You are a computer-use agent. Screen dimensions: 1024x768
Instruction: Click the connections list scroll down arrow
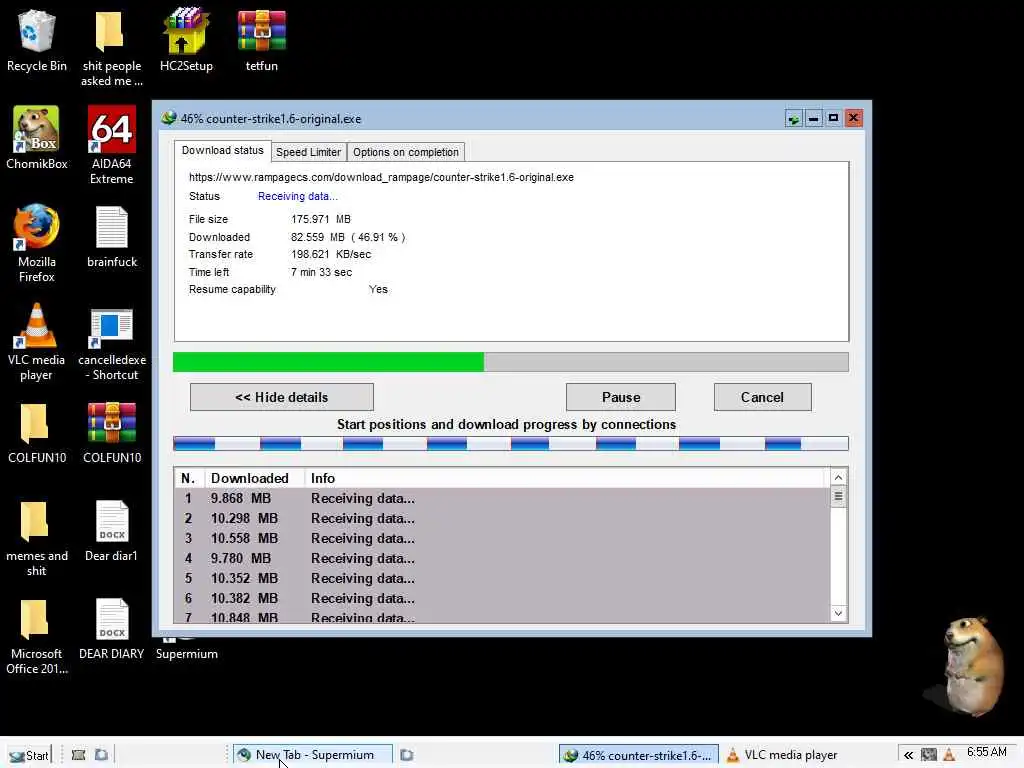click(x=839, y=613)
